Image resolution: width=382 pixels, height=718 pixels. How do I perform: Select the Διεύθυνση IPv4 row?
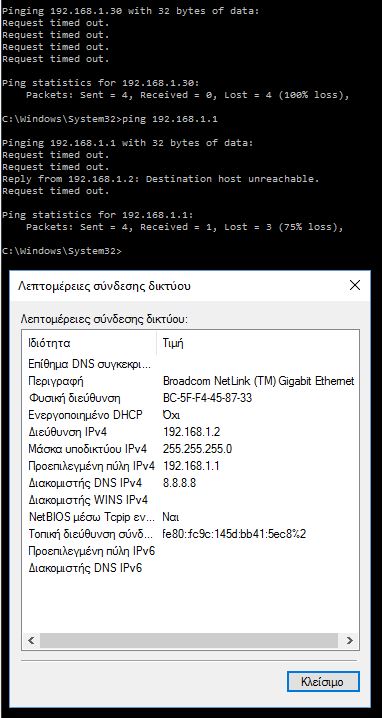[x=190, y=432]
